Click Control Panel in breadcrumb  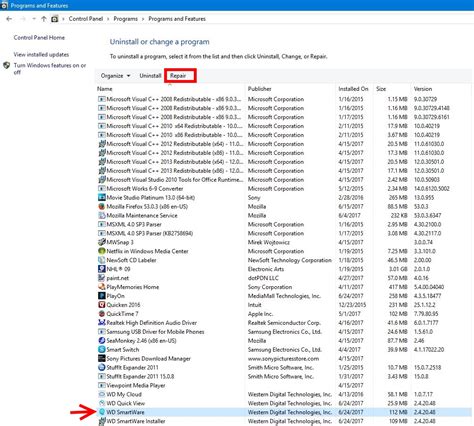tap(86, 19)
